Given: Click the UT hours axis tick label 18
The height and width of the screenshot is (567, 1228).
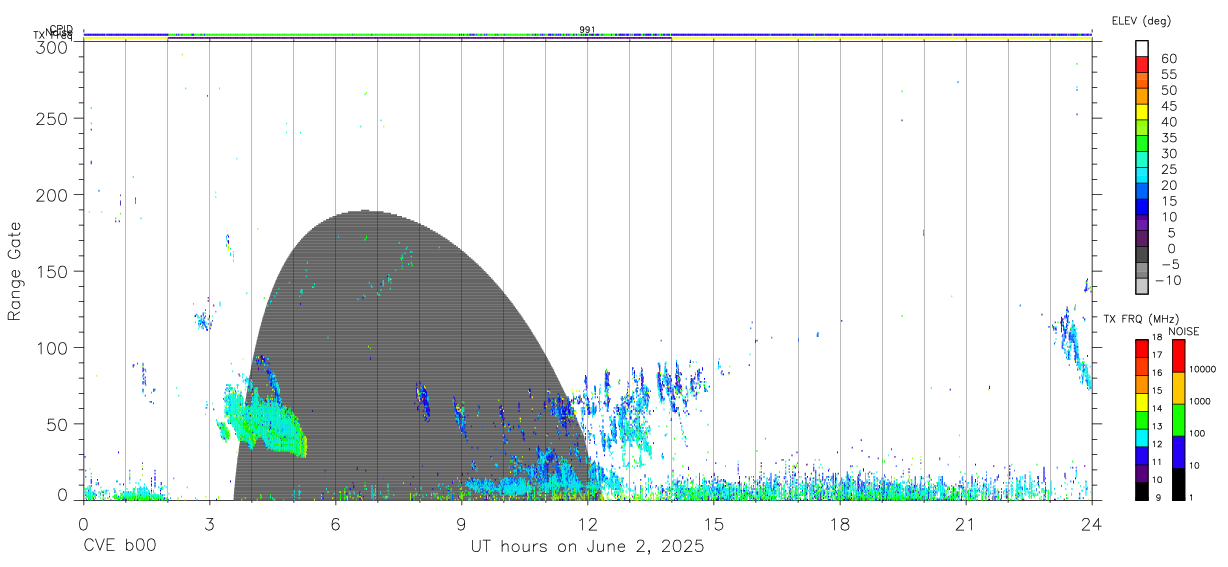Looking at the screenshot, I should [x=840, y=524].
